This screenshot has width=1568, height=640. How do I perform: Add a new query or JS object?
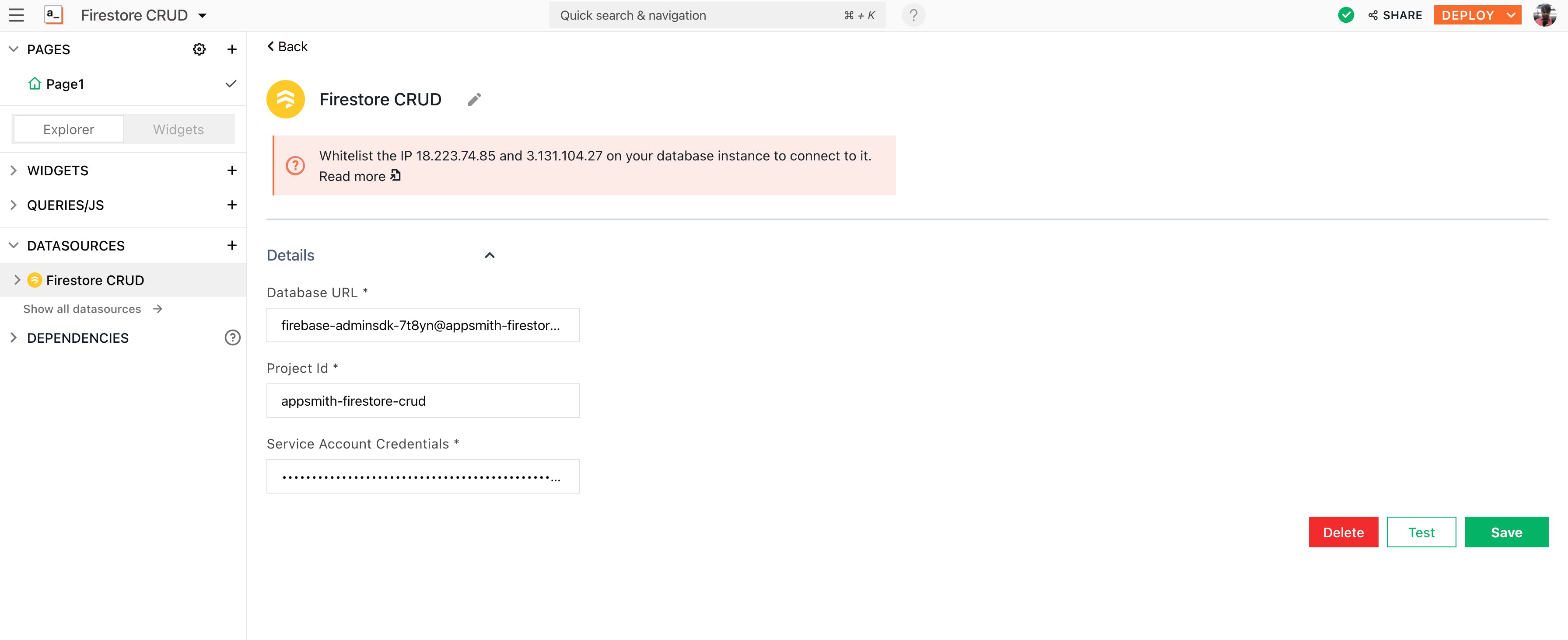[x=231, y=205]
